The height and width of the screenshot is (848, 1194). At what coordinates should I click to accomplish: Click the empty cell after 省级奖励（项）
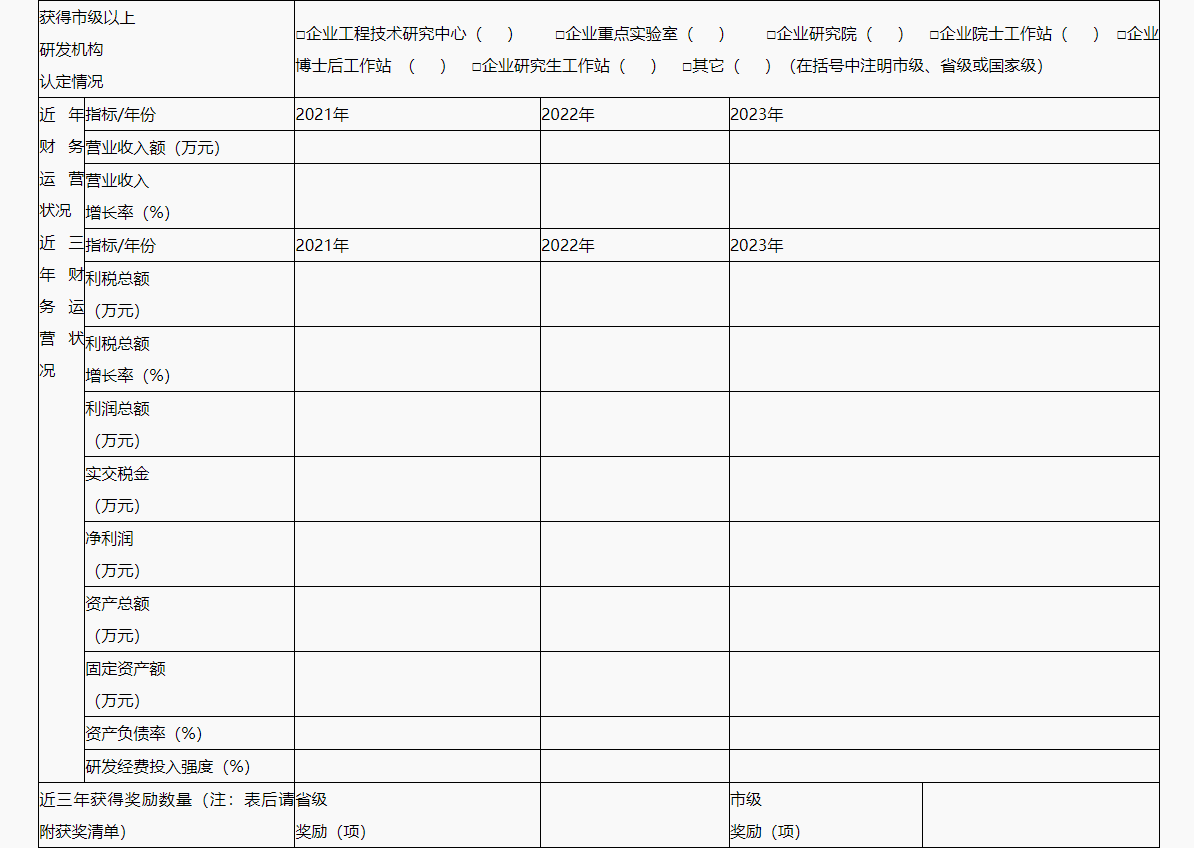(x=634, y=815)
